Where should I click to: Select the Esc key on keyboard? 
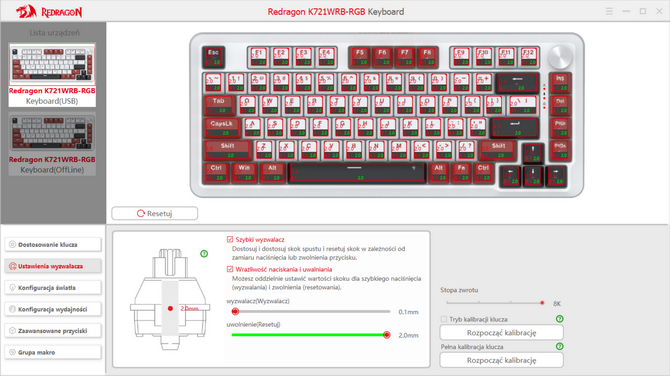coord(213,57)
